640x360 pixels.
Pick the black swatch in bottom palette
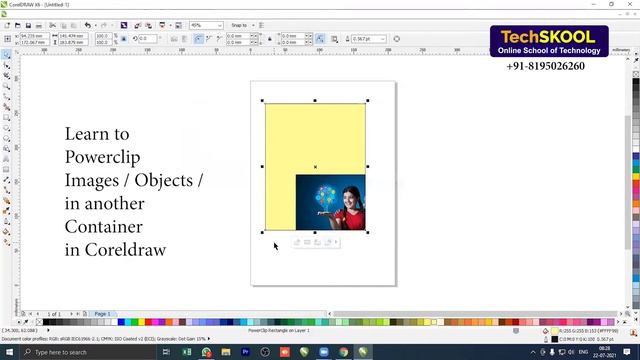(x=46, y=322)
